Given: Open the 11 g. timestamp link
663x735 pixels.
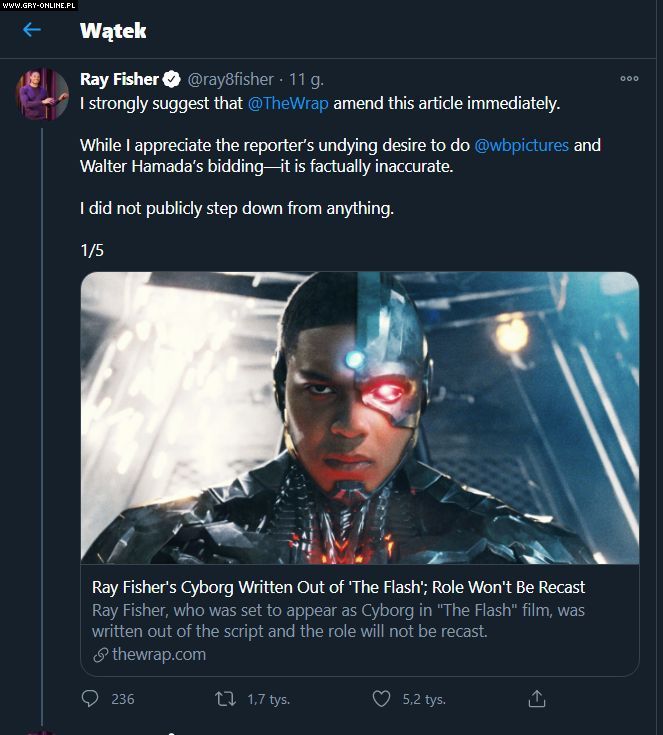Looking at the screenshot, I should [306, 79].
